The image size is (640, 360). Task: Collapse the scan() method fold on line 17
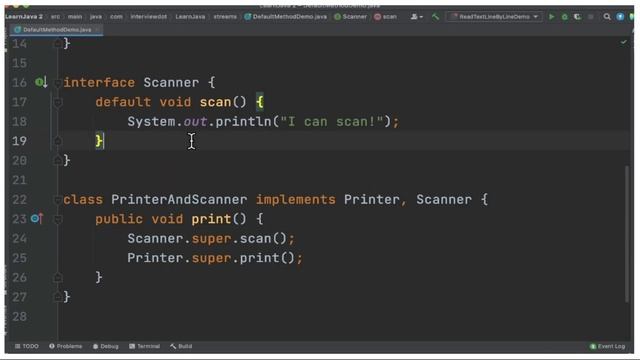click(x=58, y=102)
